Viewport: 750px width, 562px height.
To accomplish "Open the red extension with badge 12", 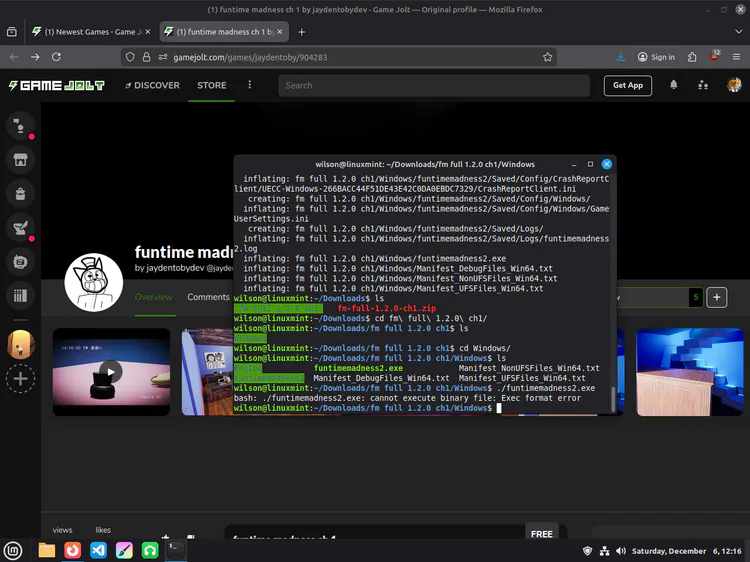I will pos(715,56).
